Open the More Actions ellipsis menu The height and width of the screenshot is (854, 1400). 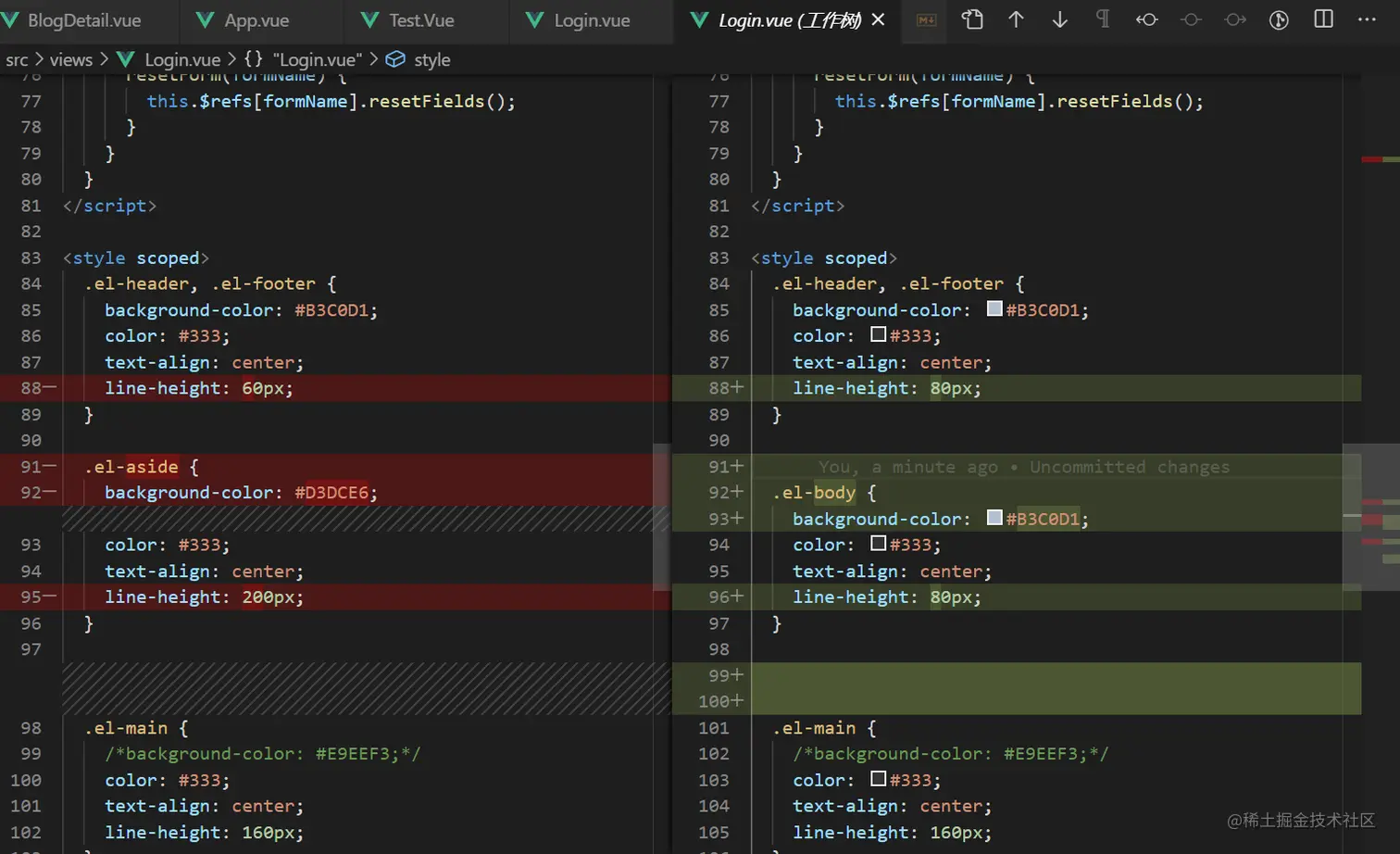pyautogui.click(x=1367, y=19)
